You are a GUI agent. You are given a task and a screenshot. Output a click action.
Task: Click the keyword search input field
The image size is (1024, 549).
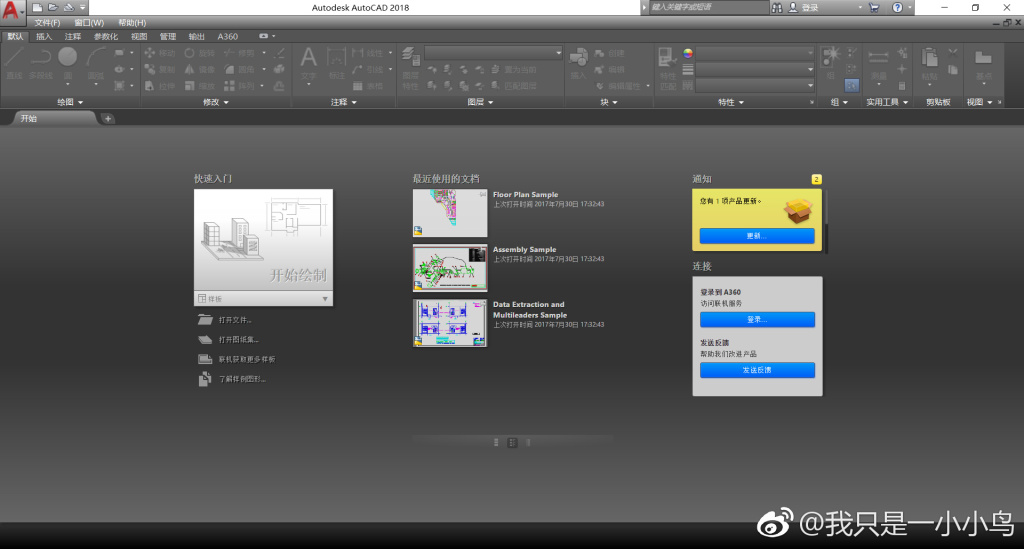pos(709,7)
